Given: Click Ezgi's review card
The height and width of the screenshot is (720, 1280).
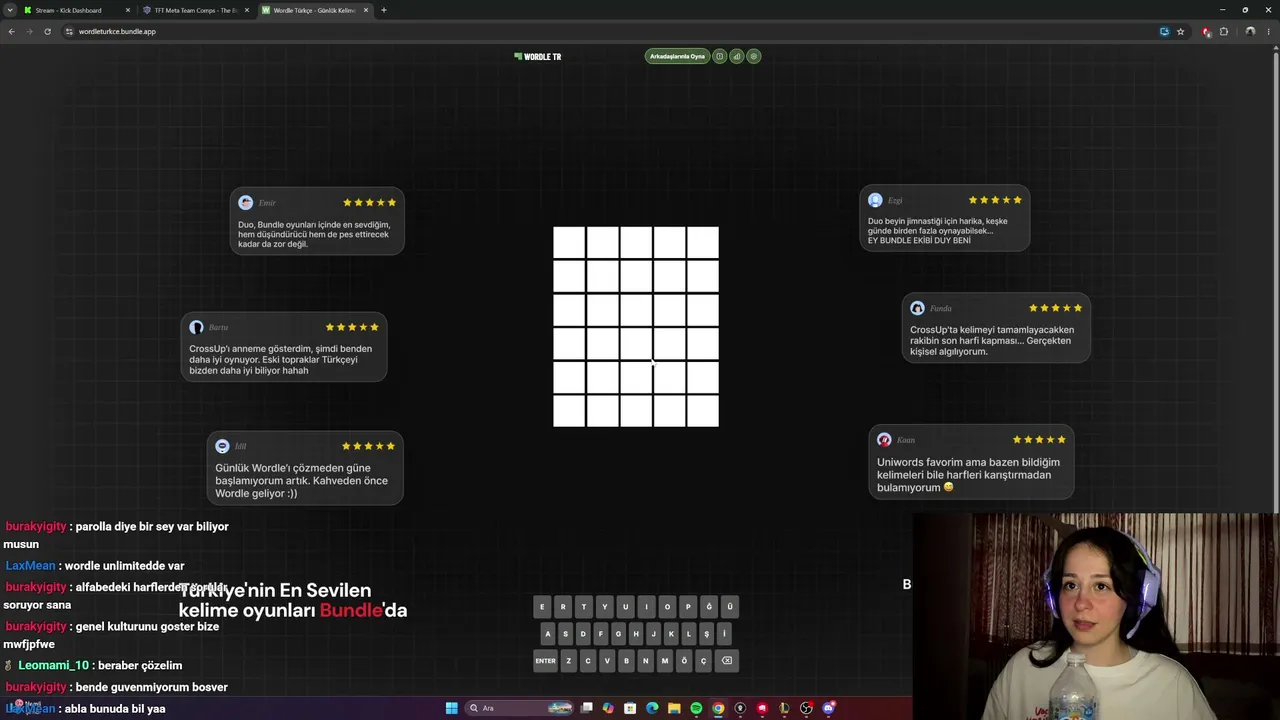Looking at the screenshot, I should tap(944, 218).
